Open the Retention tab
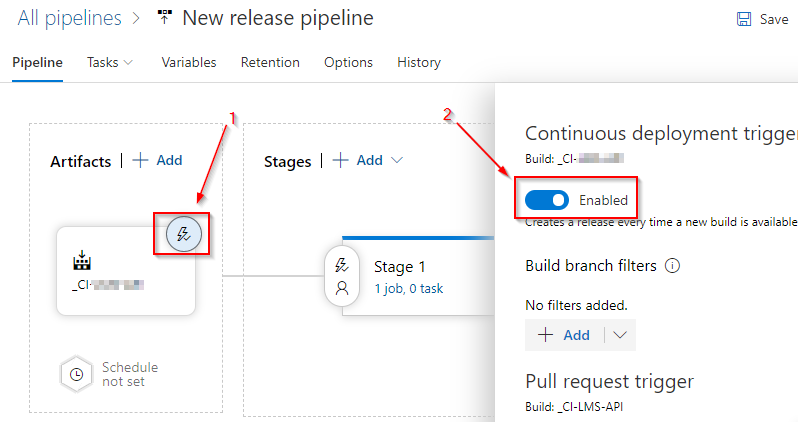 coord(270,62)
